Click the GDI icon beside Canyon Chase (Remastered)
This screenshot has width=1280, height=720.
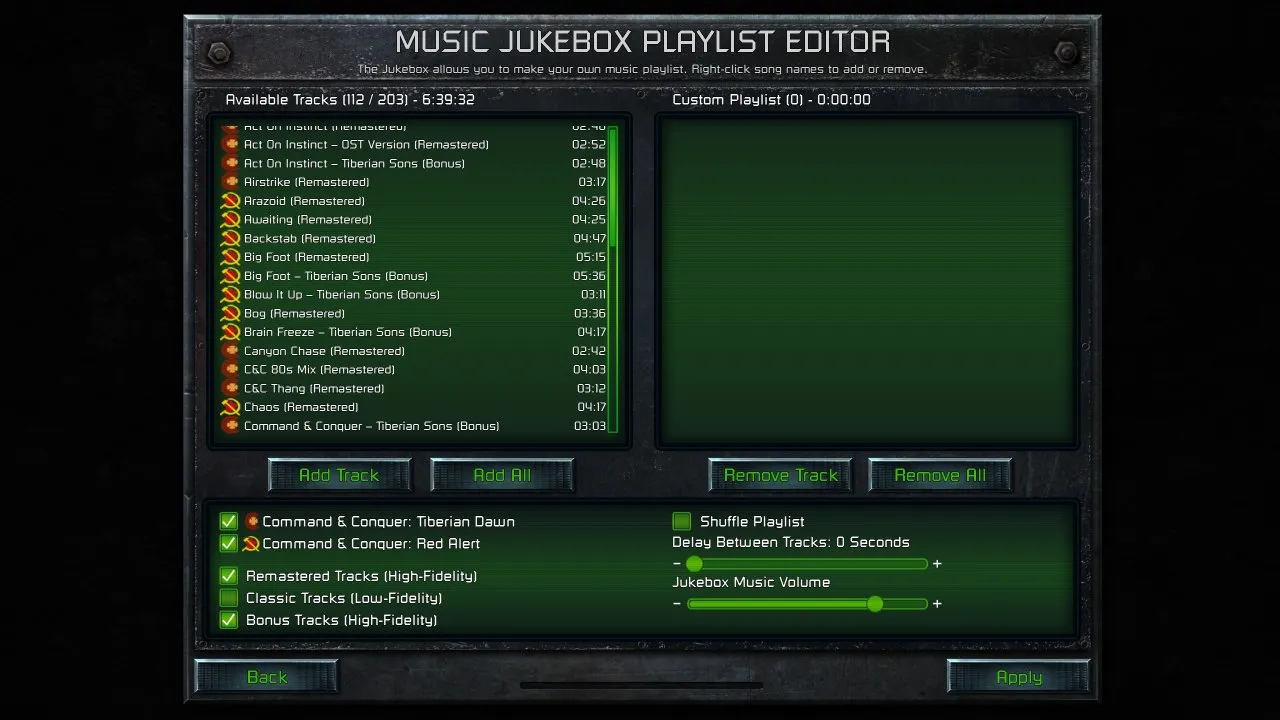pos(230,351)
